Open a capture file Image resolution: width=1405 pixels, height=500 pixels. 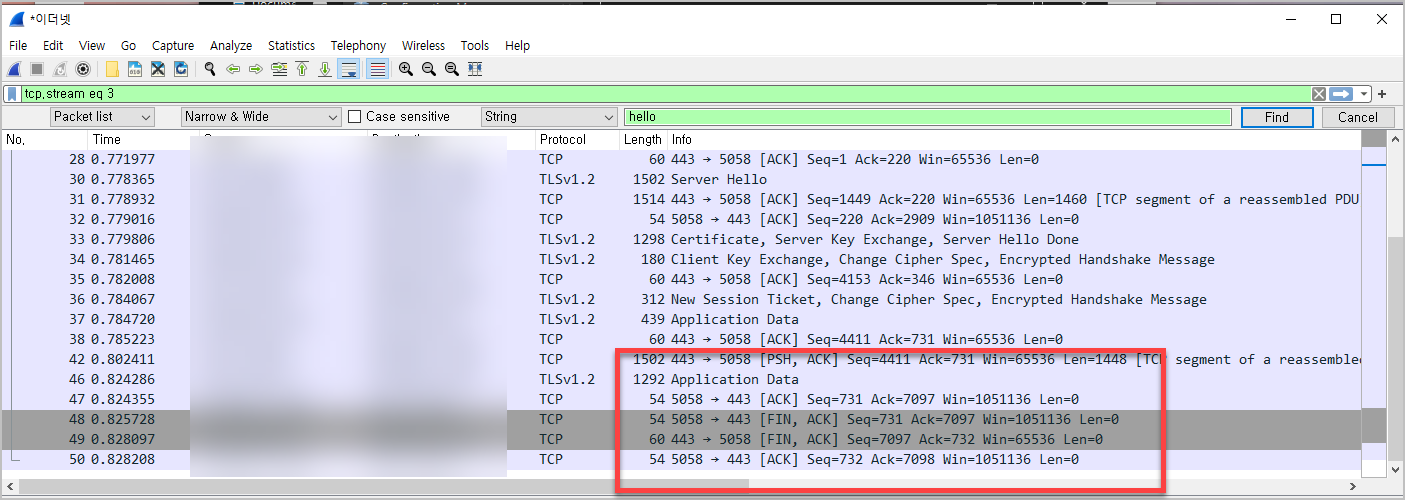[x=112, y=69]
